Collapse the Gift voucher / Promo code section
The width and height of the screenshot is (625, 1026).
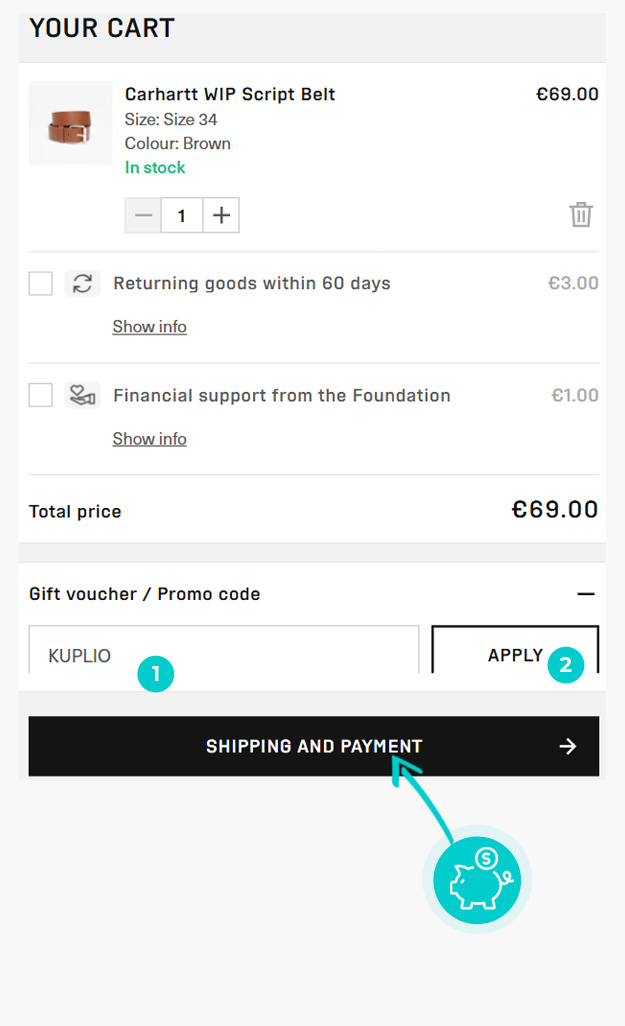pyautogui.click(x=586, y=594)
